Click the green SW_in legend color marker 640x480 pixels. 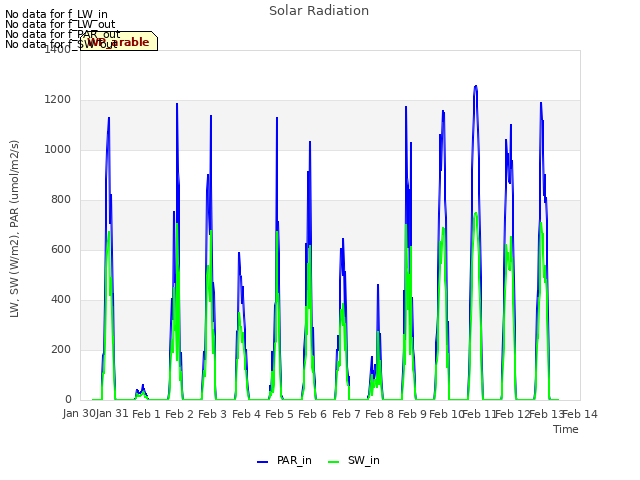point(333,462)
